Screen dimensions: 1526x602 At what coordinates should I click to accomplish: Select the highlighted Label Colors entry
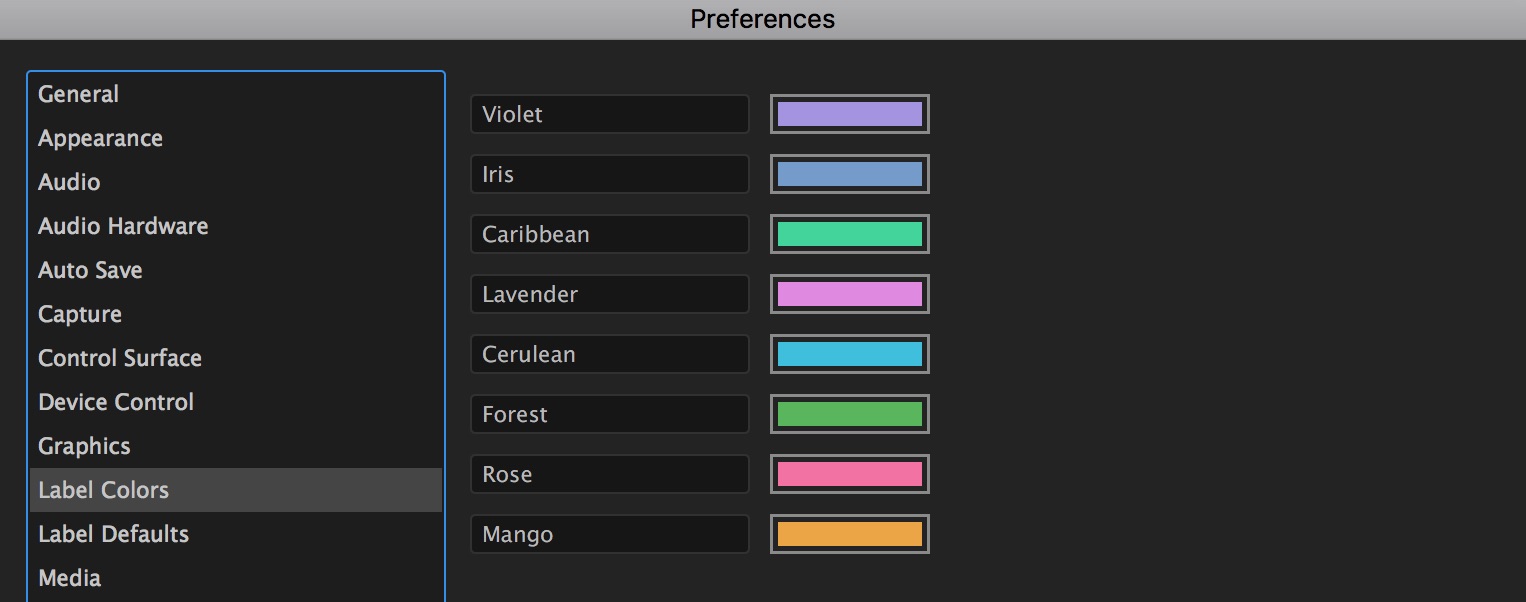[x=236, y=490]
